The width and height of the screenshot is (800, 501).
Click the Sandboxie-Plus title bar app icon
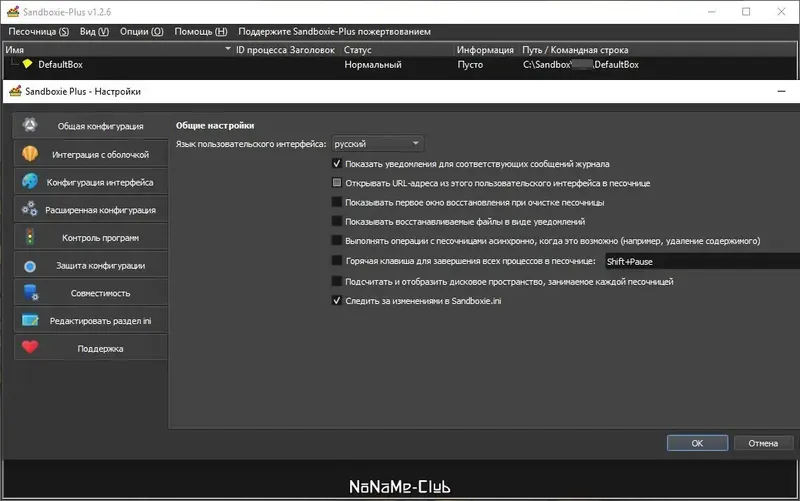click(13, 11)
